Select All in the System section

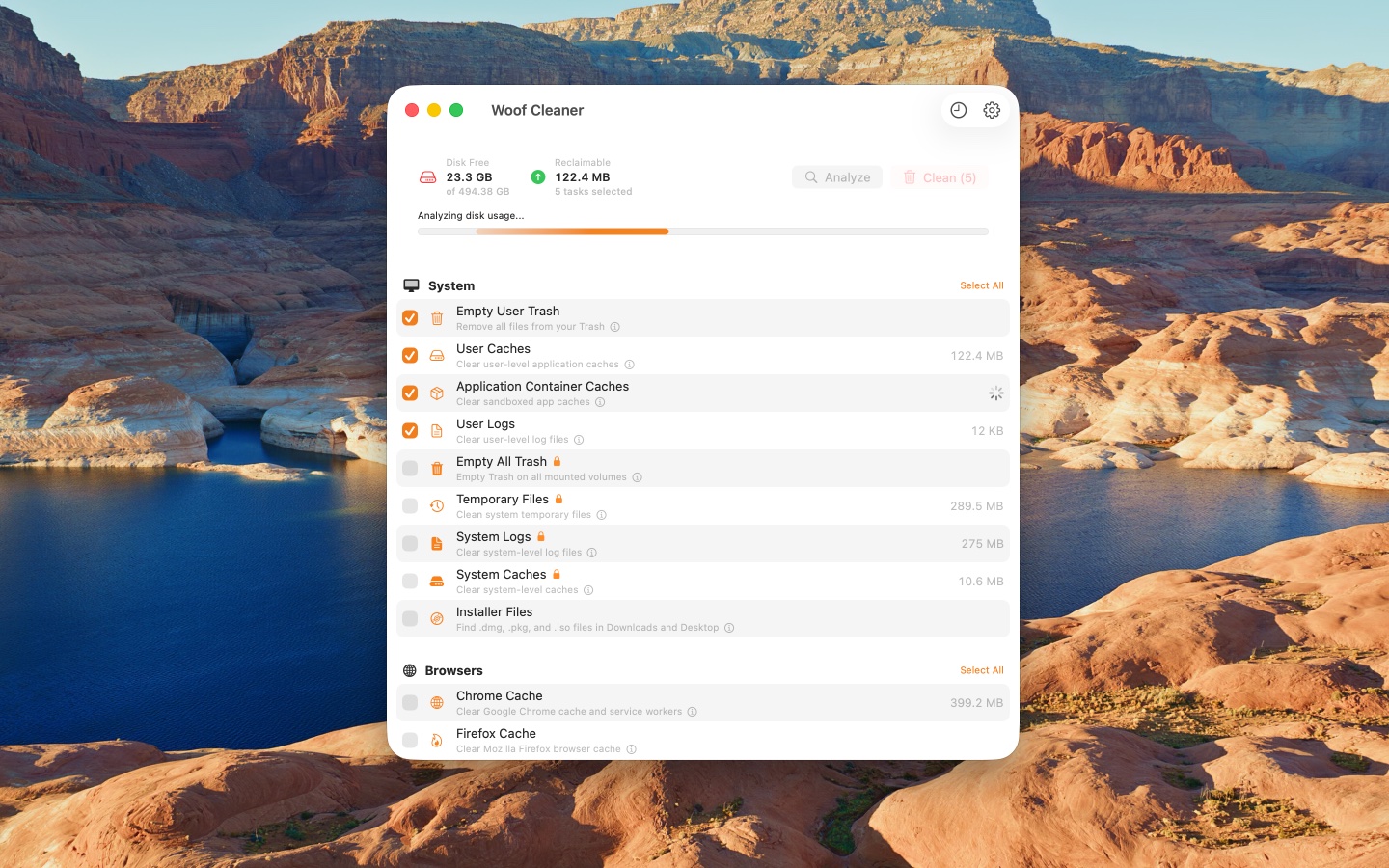(982, 285)
